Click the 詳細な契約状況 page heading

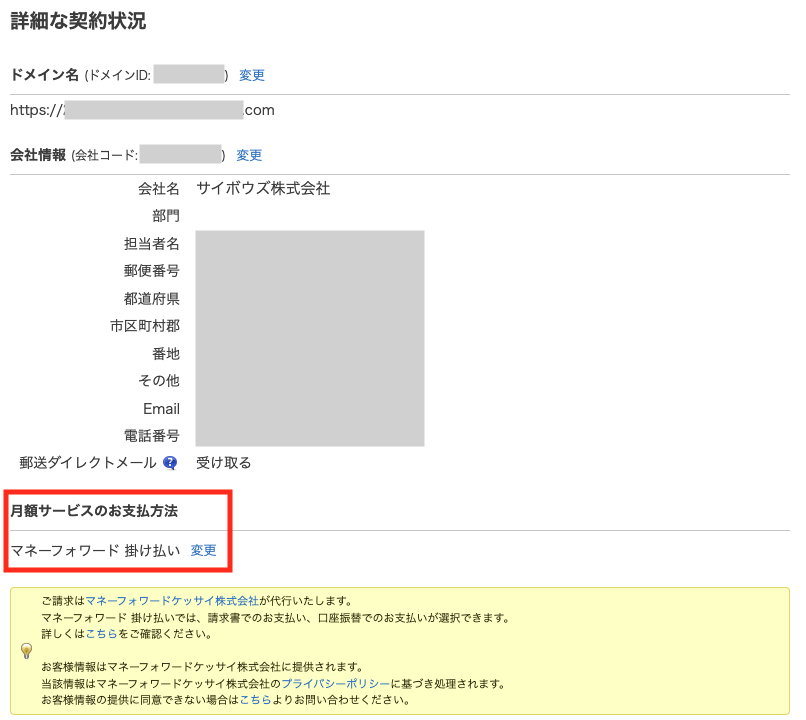(x=78, y=21)
